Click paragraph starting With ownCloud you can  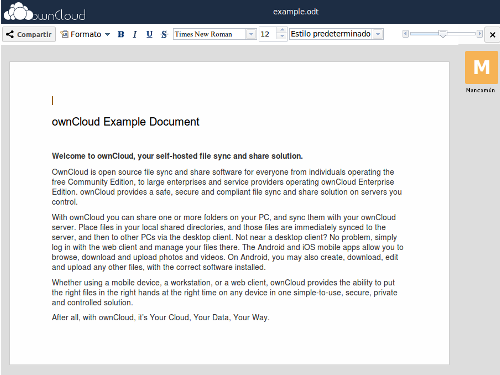coord(227,242)
